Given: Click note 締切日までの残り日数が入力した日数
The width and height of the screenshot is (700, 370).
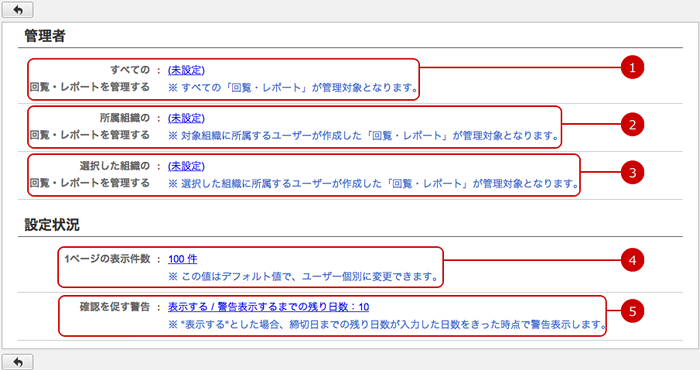Looking at the screenshot, I should [387, 324].
